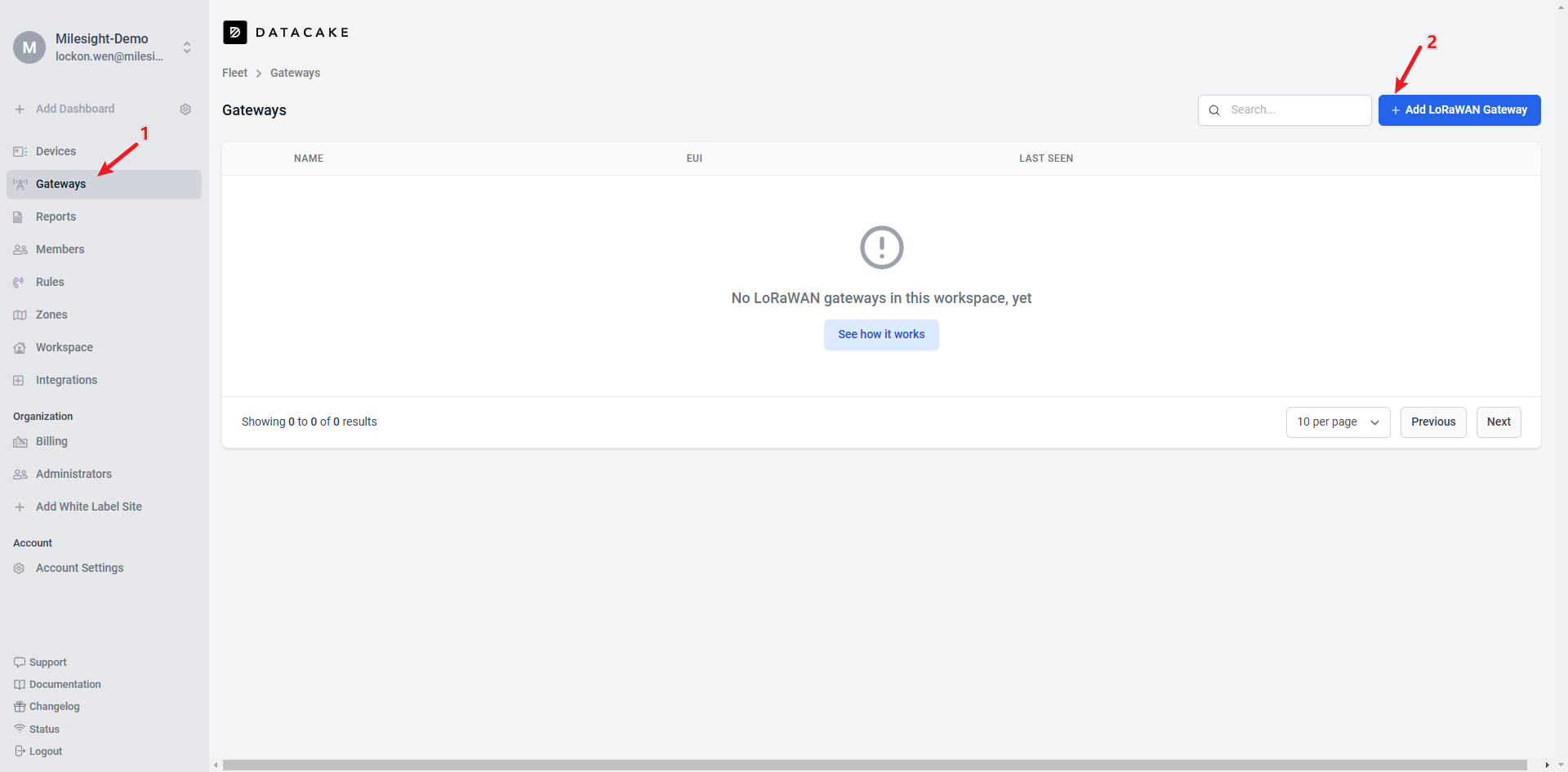Click the Documentation book icon

pos(20,685)
